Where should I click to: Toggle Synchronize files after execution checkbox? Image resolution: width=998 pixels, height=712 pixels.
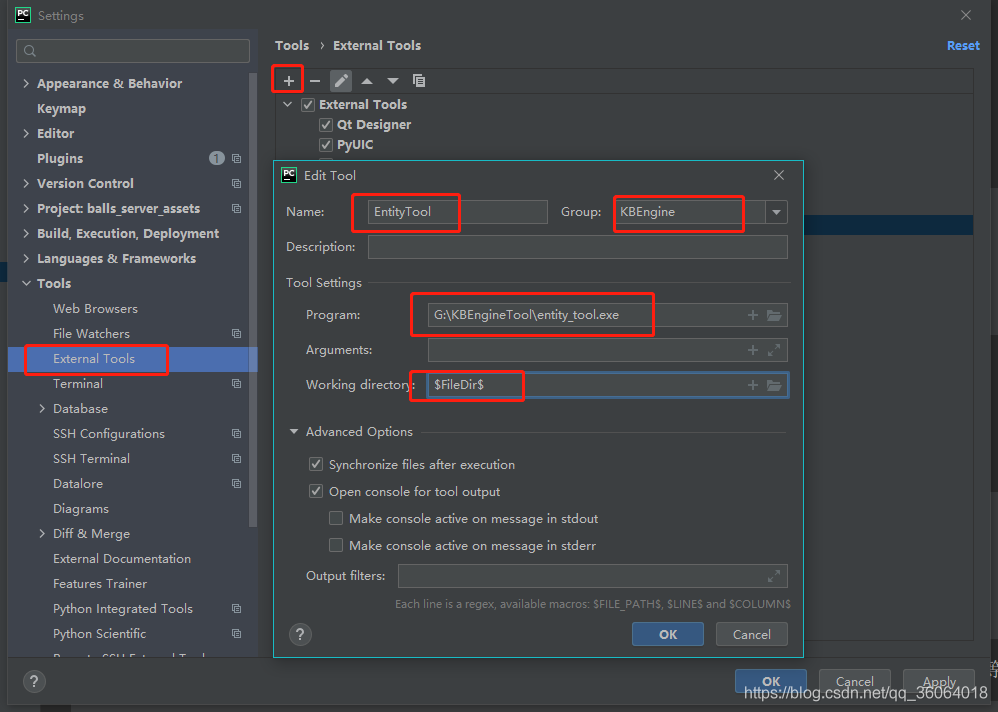click(317, 465)
